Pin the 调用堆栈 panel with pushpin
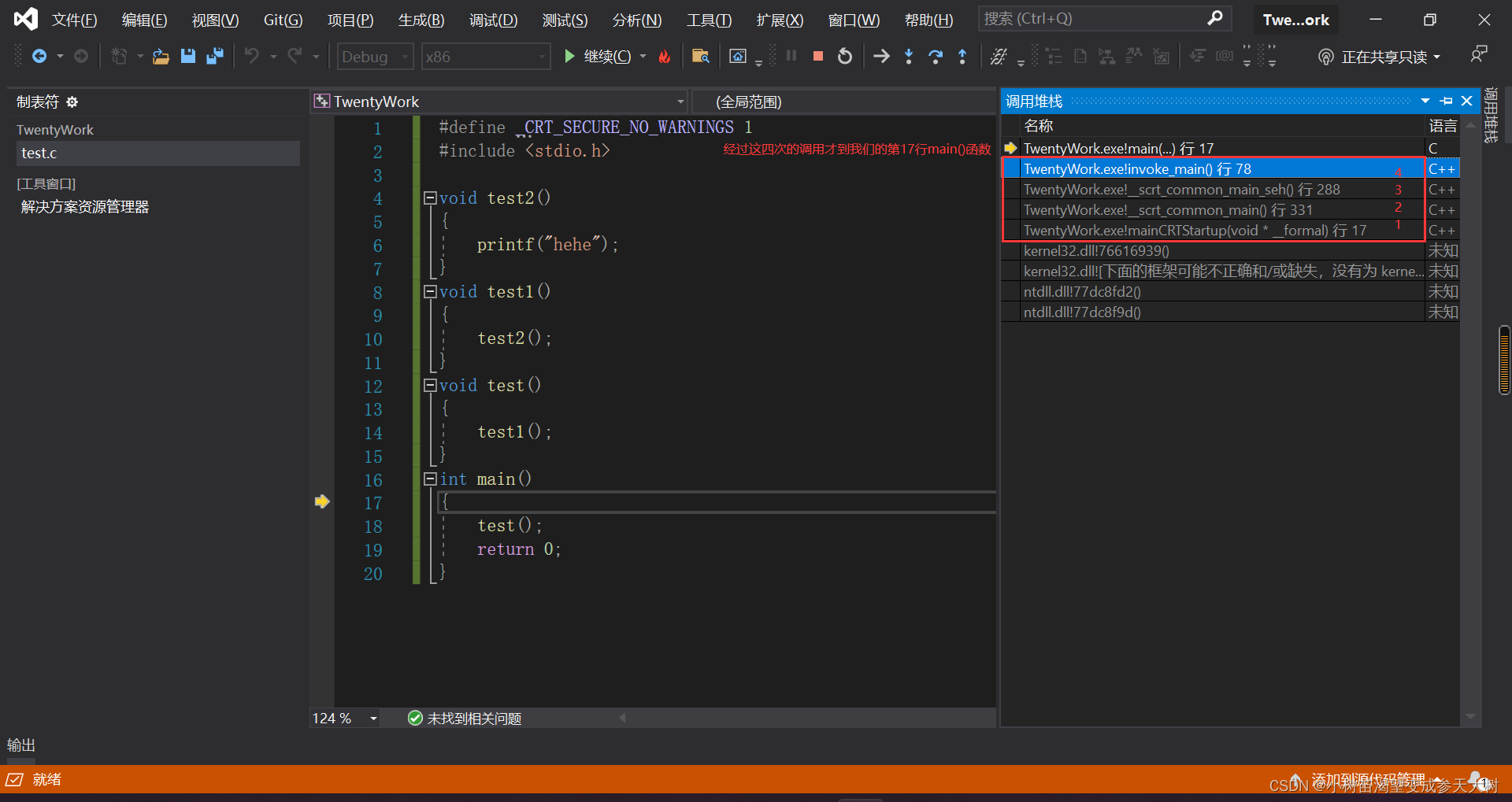 (1447, 101)
